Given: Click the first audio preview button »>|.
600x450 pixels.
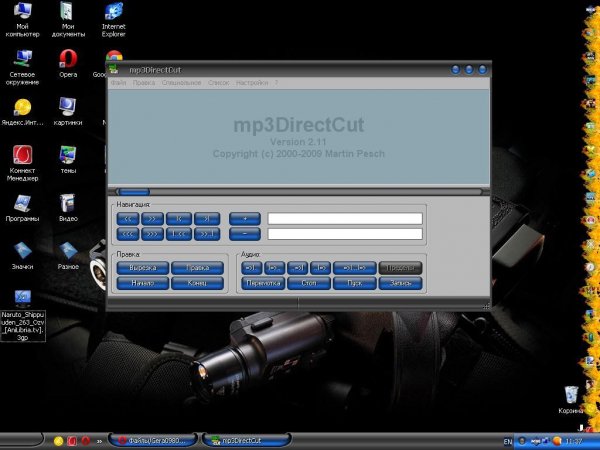Looking at the screenshot, I should (251, 268).
